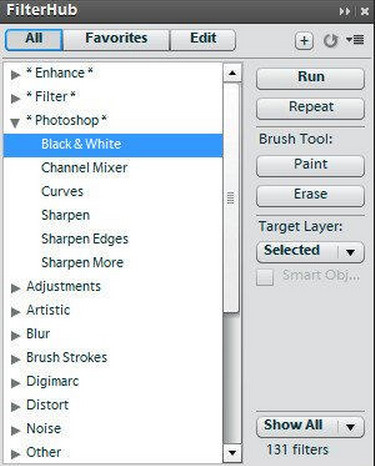
Task: Open the panel flyout menu icon
Action: pos(355,40)
